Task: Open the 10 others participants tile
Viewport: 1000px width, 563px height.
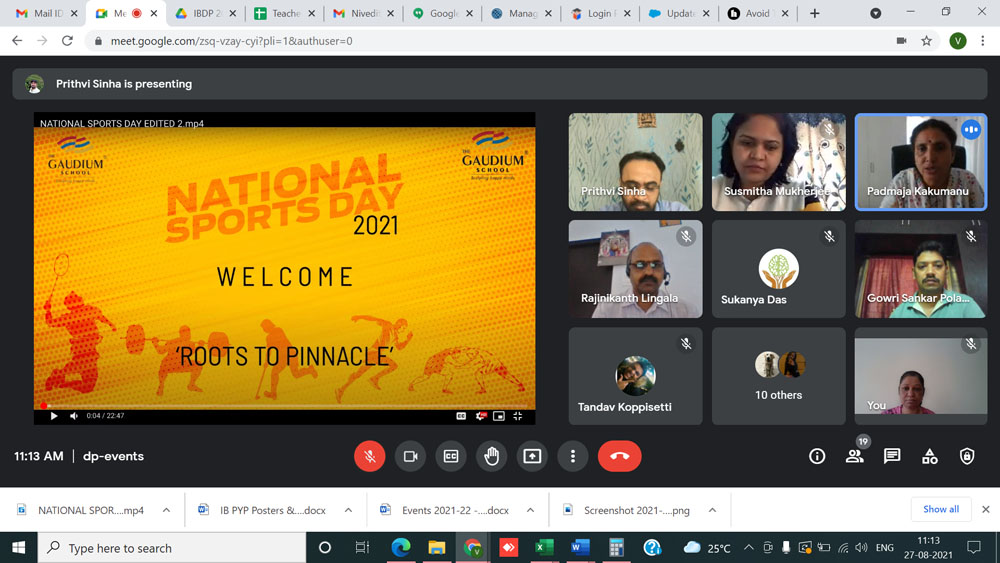Action: pos(779,376)
